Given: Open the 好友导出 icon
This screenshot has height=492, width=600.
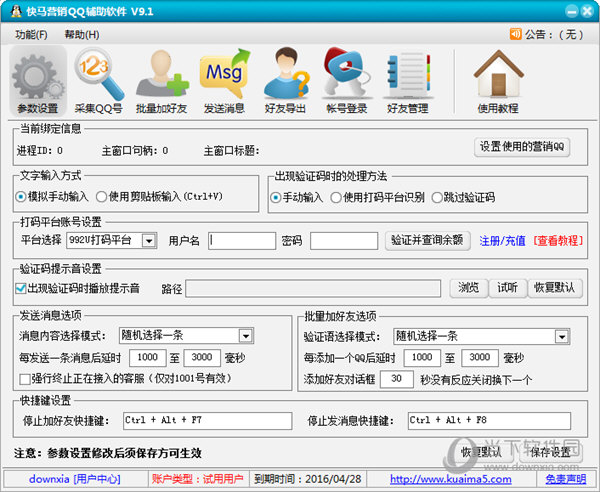Looking at the screenshot, I should (x=285, y=81).
